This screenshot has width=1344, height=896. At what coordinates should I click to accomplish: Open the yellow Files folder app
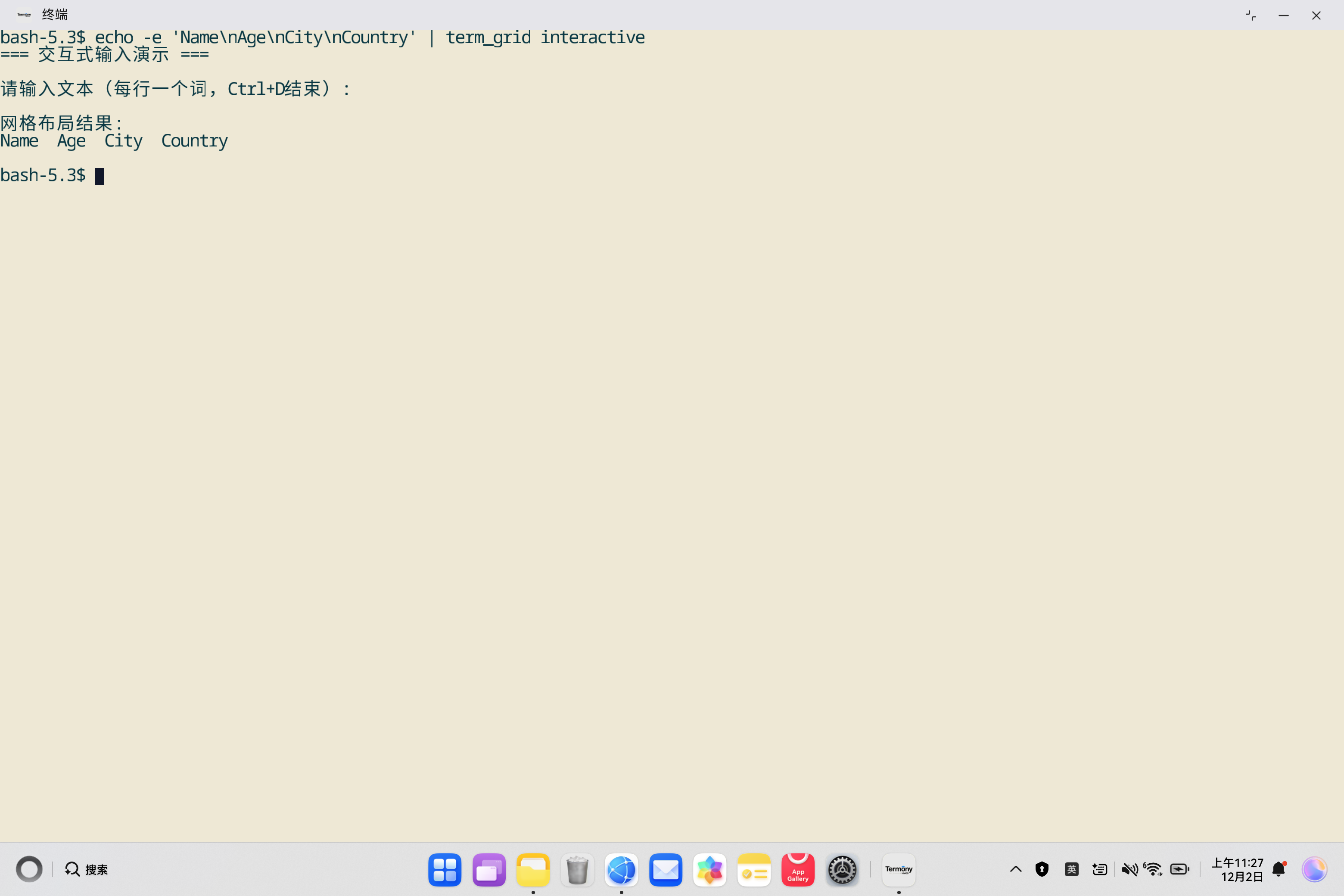[532, 870]
